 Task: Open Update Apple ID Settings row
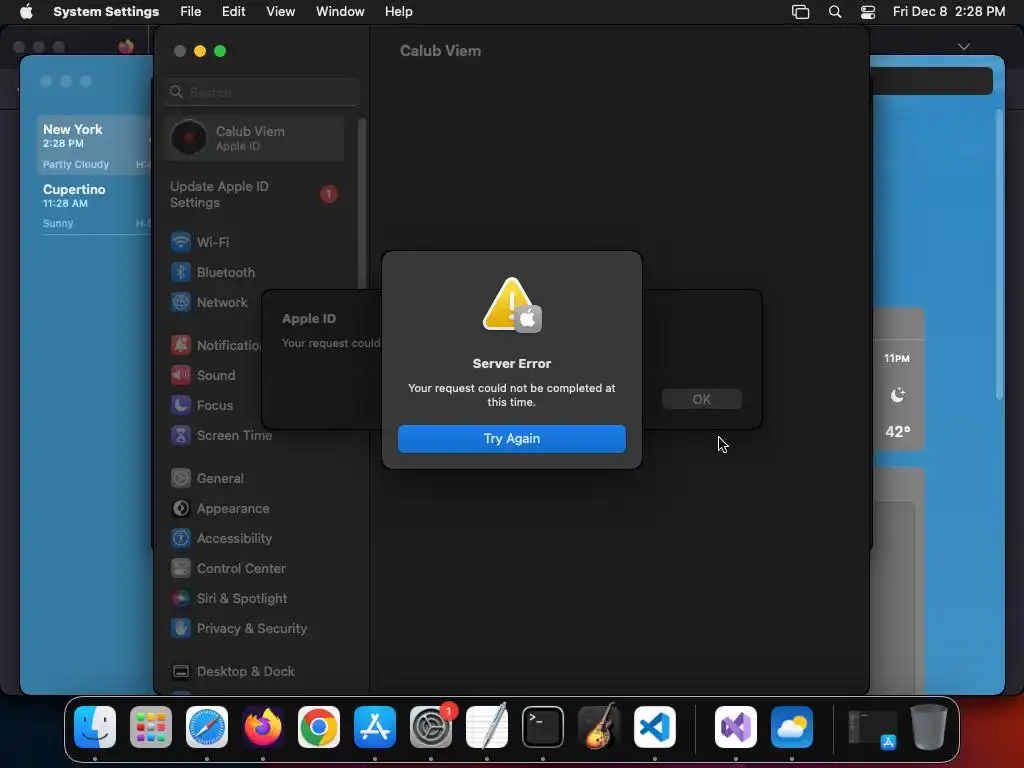254,195
